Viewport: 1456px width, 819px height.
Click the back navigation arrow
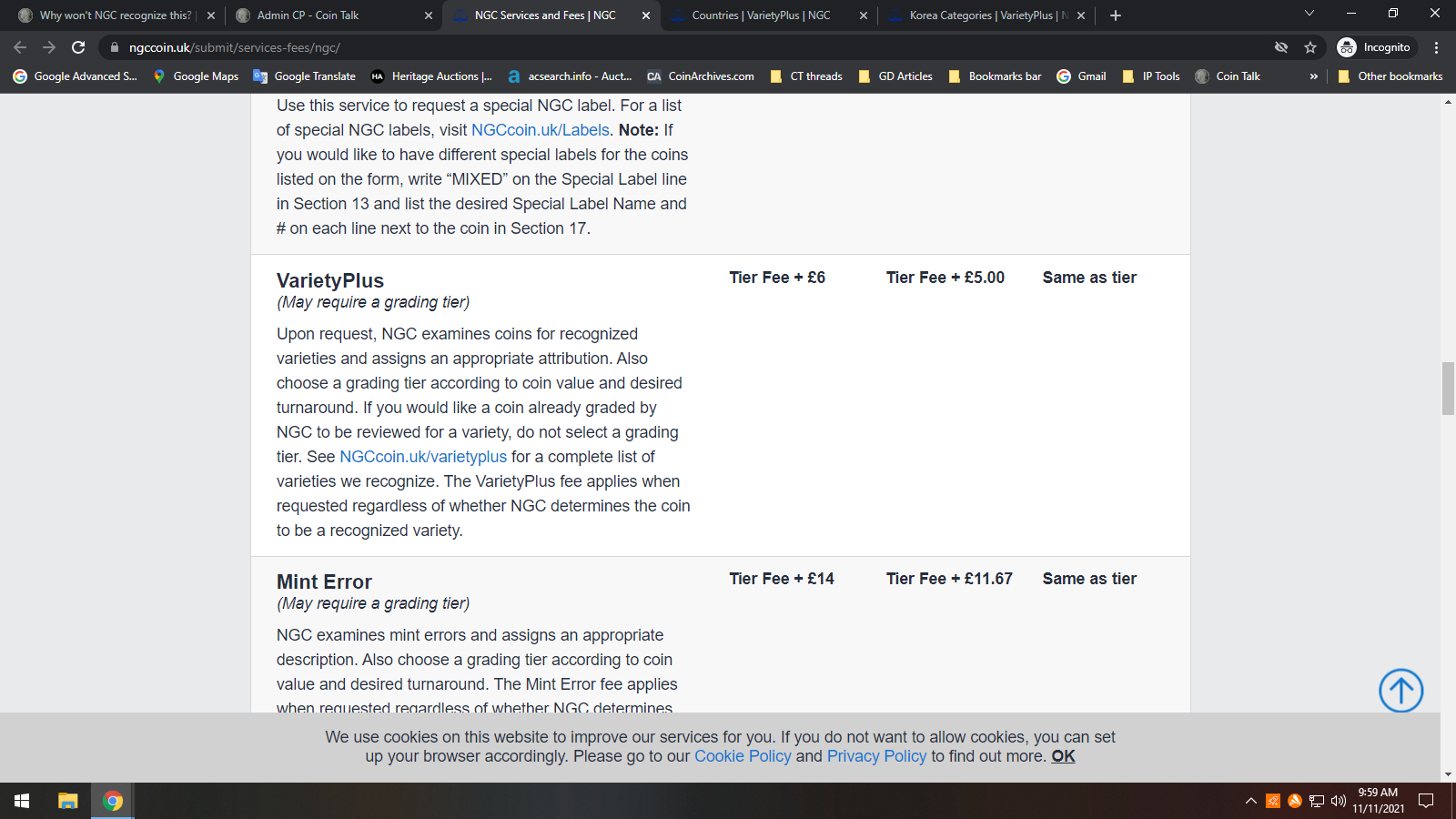click(x=20, y=47)
